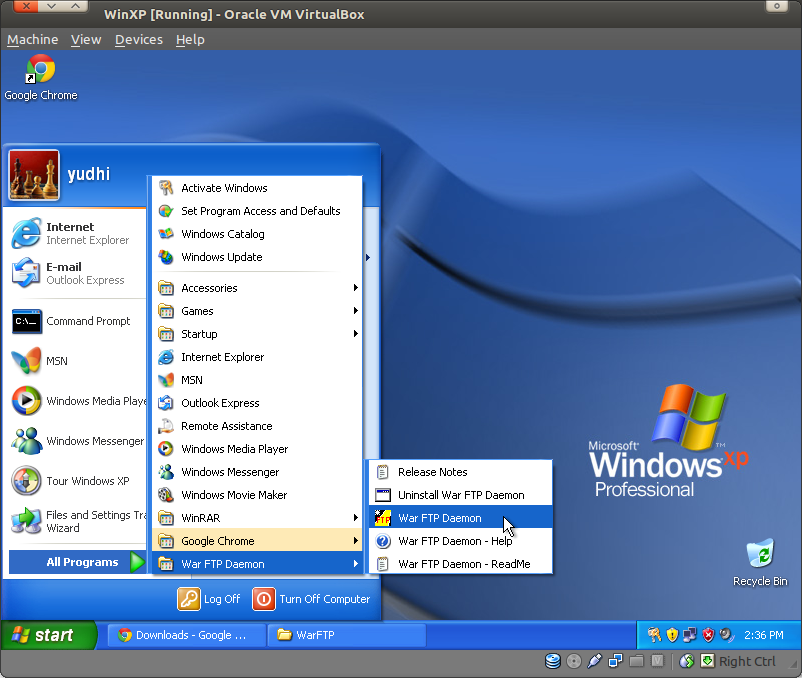
Task: Expand the Accessories submenu
Action: click(x=257, y=288)
